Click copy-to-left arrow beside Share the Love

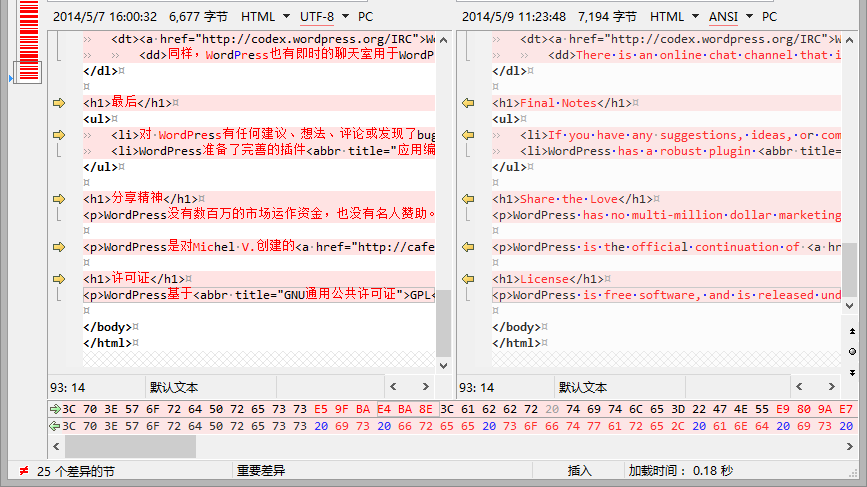point(467,199)
